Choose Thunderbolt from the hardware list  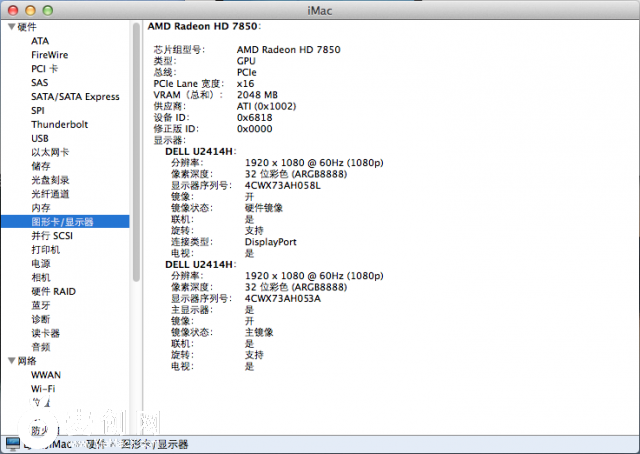59,125
